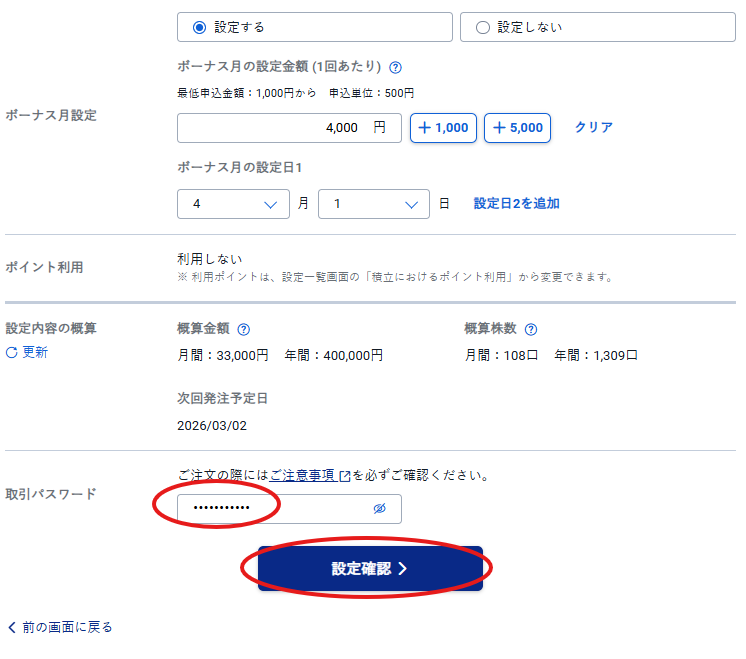Toggle password visibility eye icon
746x659 pixels.
(379, 509)
